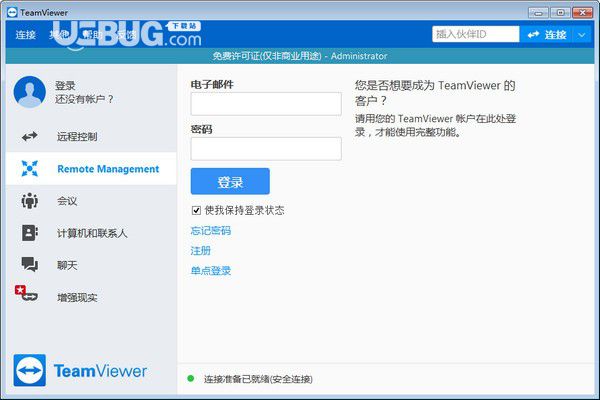Click the Remote Management icon in sidebar
This screenshot has width=600, height=400.
[29, 168]
